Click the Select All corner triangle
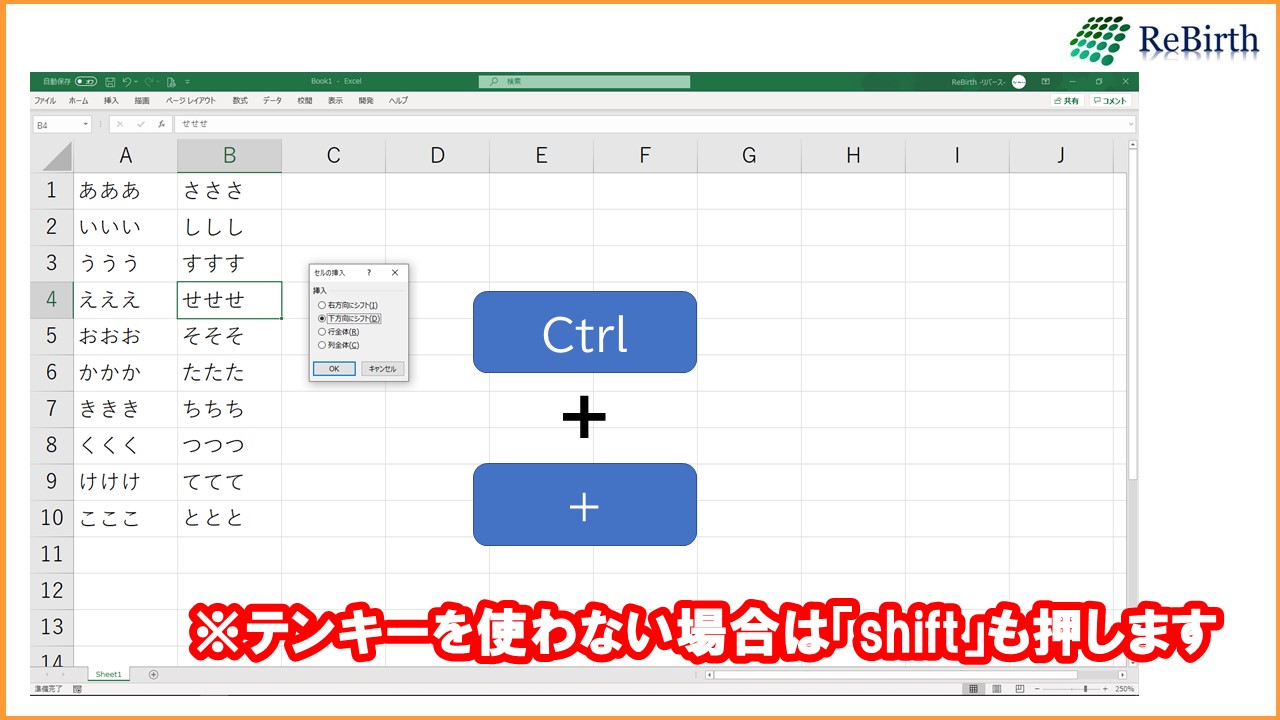This screenshot has width=1280, height=720. point(57,157)
